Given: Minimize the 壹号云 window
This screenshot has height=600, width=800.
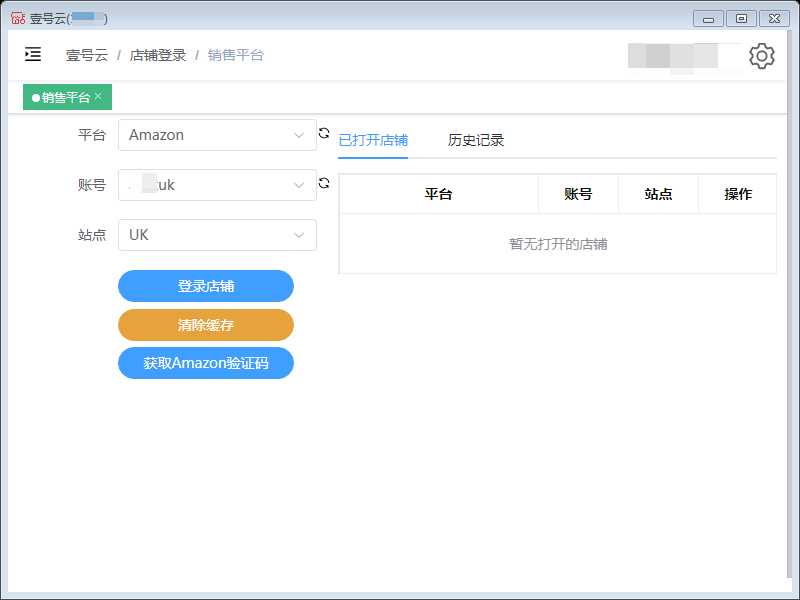Looking at the screenshot, I should tap(708, 19).
